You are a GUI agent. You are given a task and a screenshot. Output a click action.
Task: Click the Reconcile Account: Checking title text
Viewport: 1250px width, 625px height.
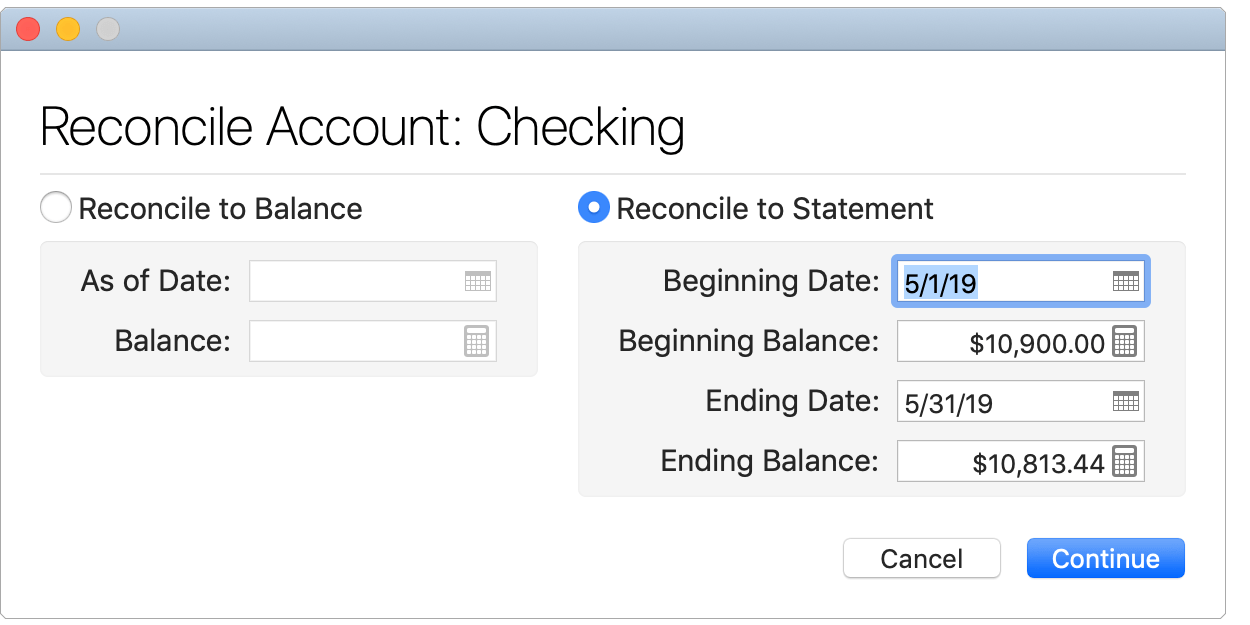point(362,127)
